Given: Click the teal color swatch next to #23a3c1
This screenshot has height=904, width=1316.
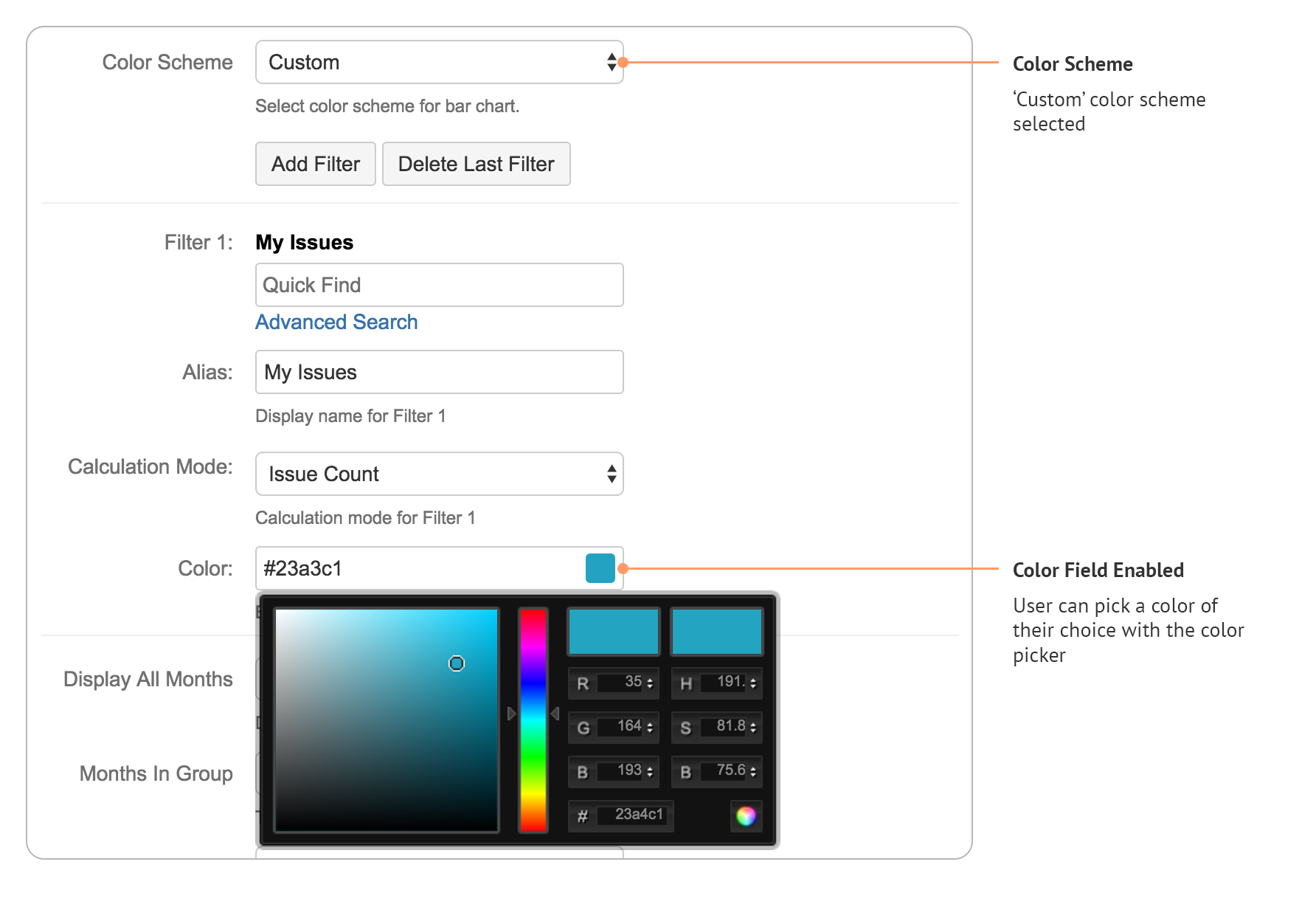Looking at the screenshot, I should 600,568.
